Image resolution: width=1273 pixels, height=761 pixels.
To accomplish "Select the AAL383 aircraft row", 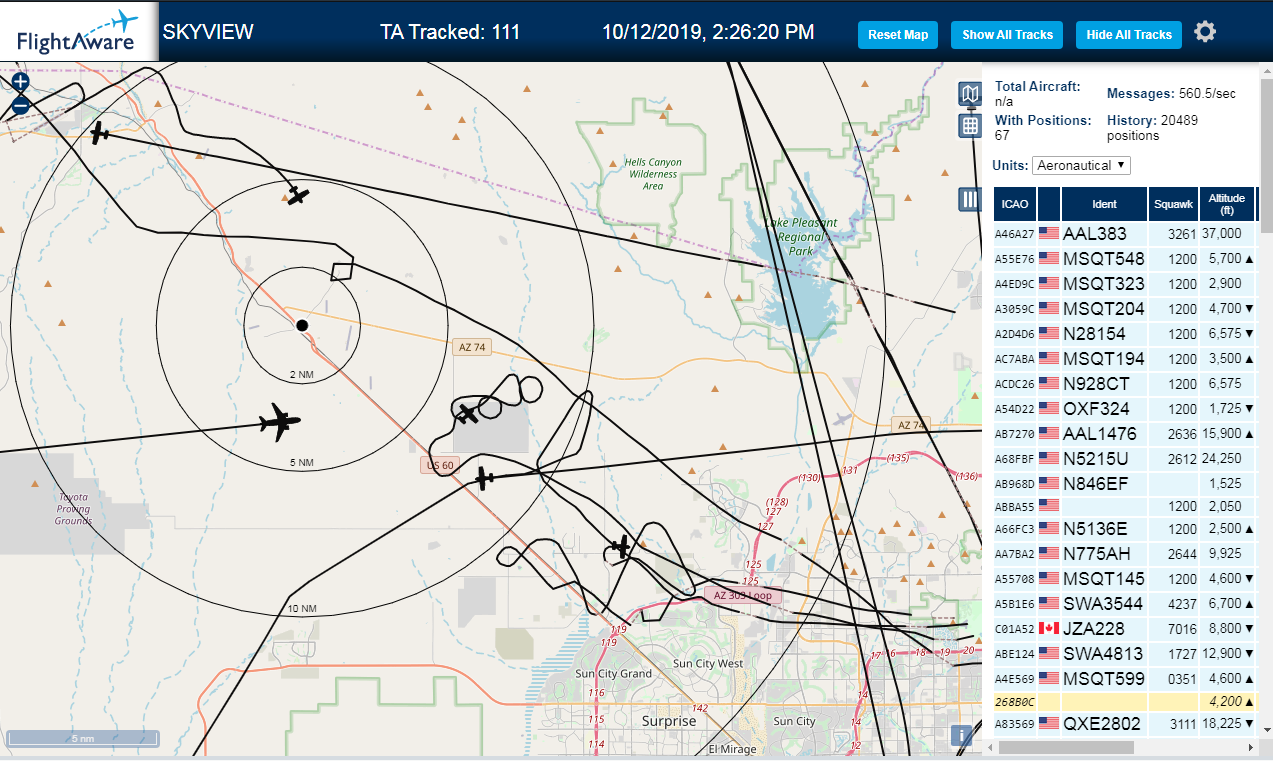I will pyautogui.click(x=1125, y=234).
